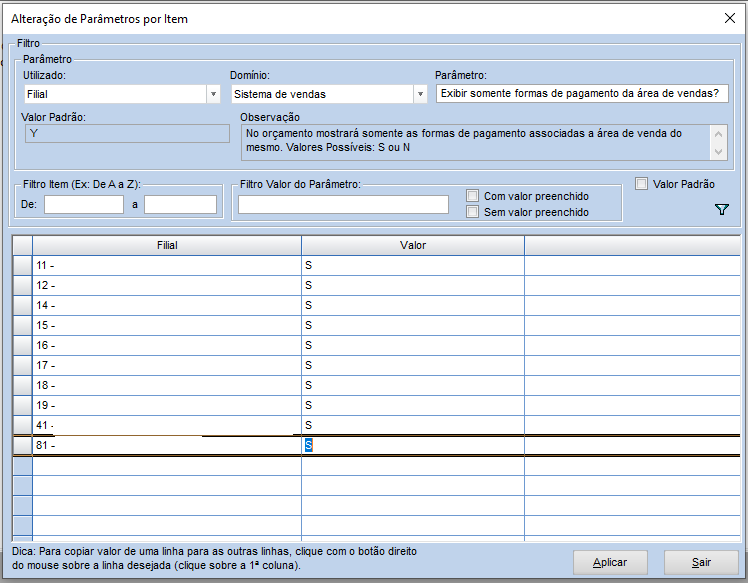Click the Valor column header
The height and width of the screenshot is (583, 748).
412,245
